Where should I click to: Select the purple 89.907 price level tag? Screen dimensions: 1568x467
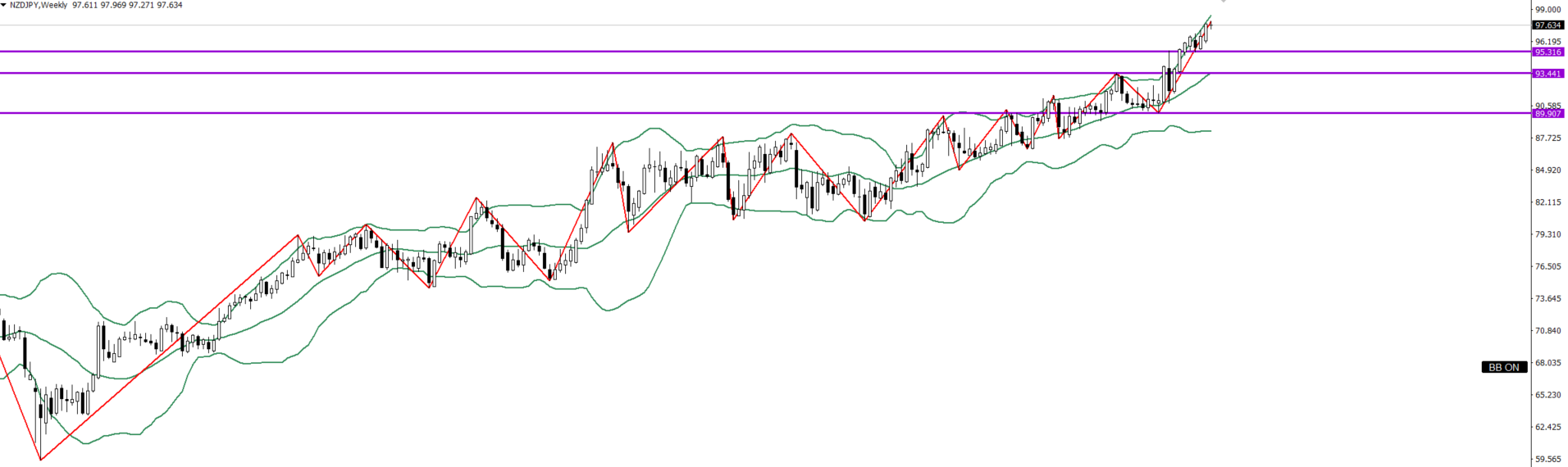[1547, 114]
